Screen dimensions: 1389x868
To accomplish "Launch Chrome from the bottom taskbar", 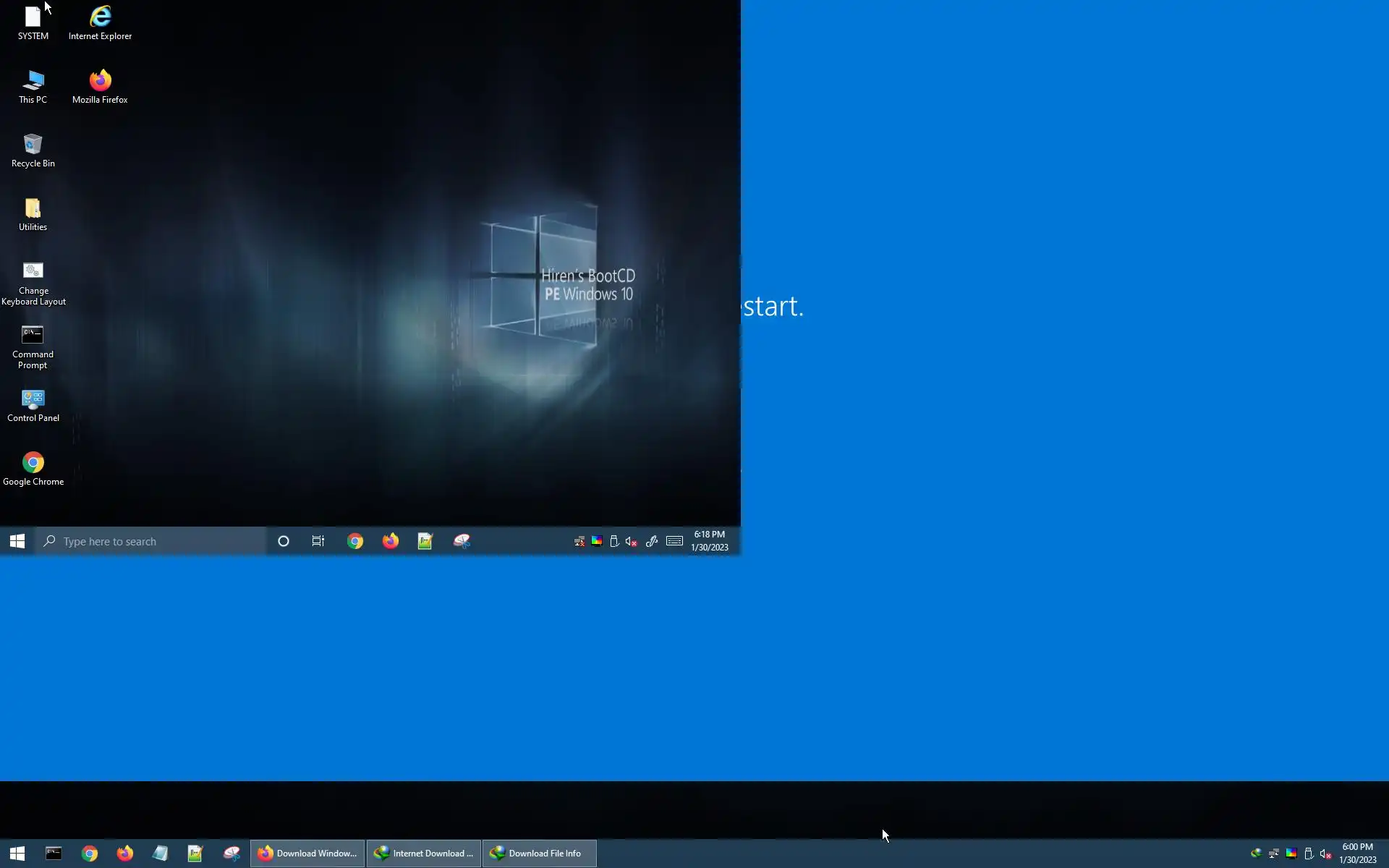I will coord(90,854).
